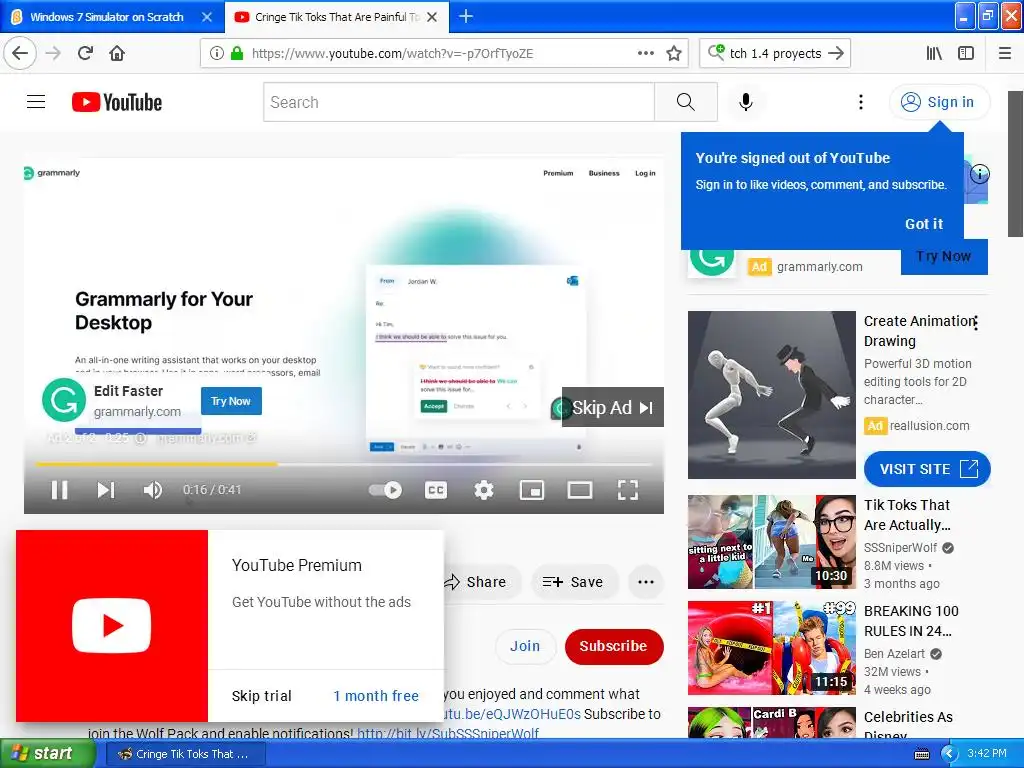1024x768 pixels.
Task: Click the browser forward arrow
Action: pyautogui.click(x=54, y=53)
